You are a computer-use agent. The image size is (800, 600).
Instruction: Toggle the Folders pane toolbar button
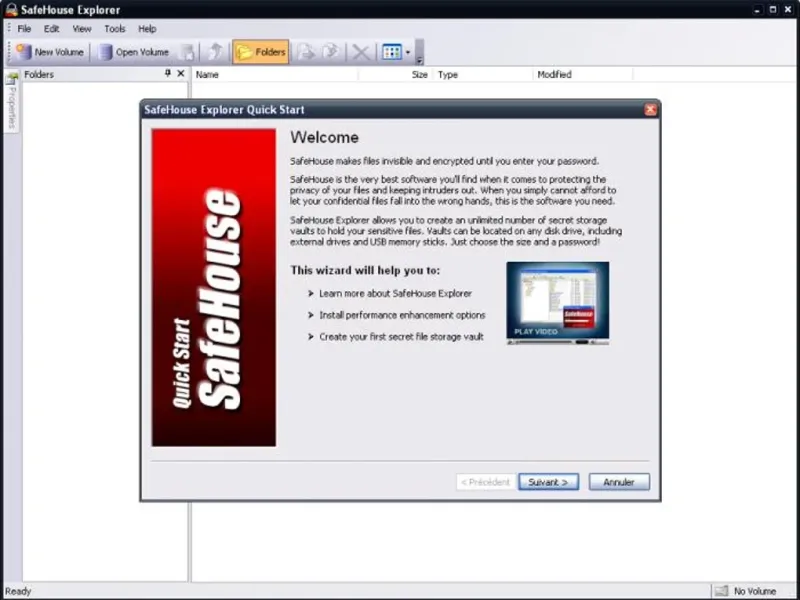pos(261,52)
